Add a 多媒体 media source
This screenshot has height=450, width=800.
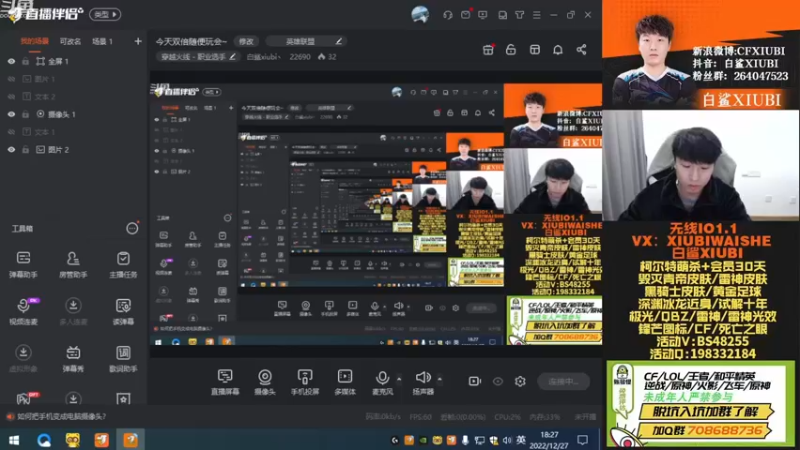pos(345,382)
